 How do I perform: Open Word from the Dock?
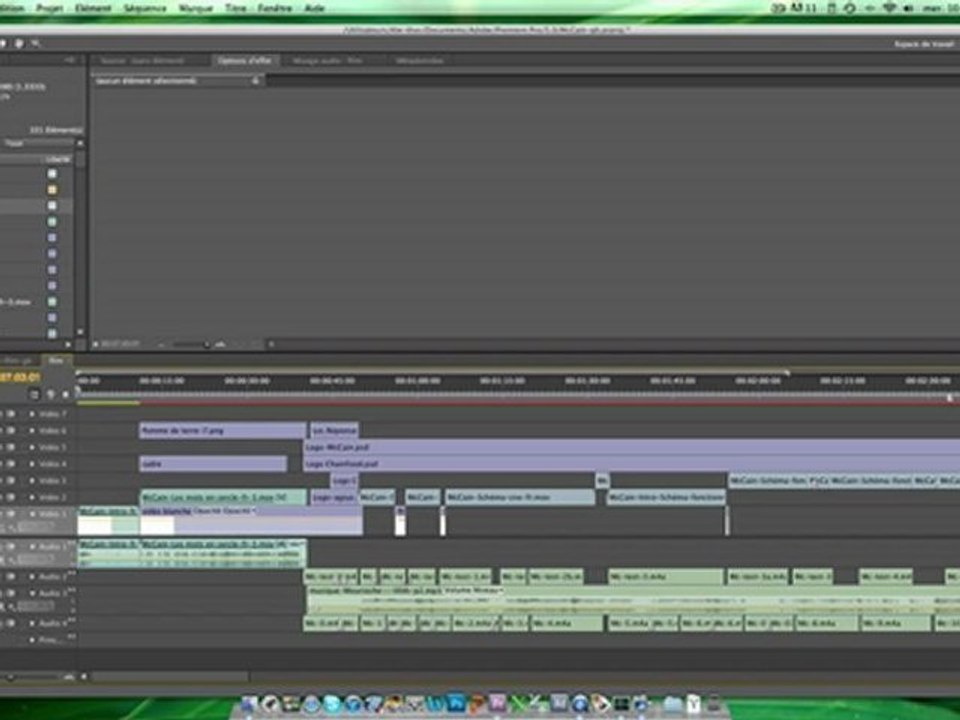435,703
